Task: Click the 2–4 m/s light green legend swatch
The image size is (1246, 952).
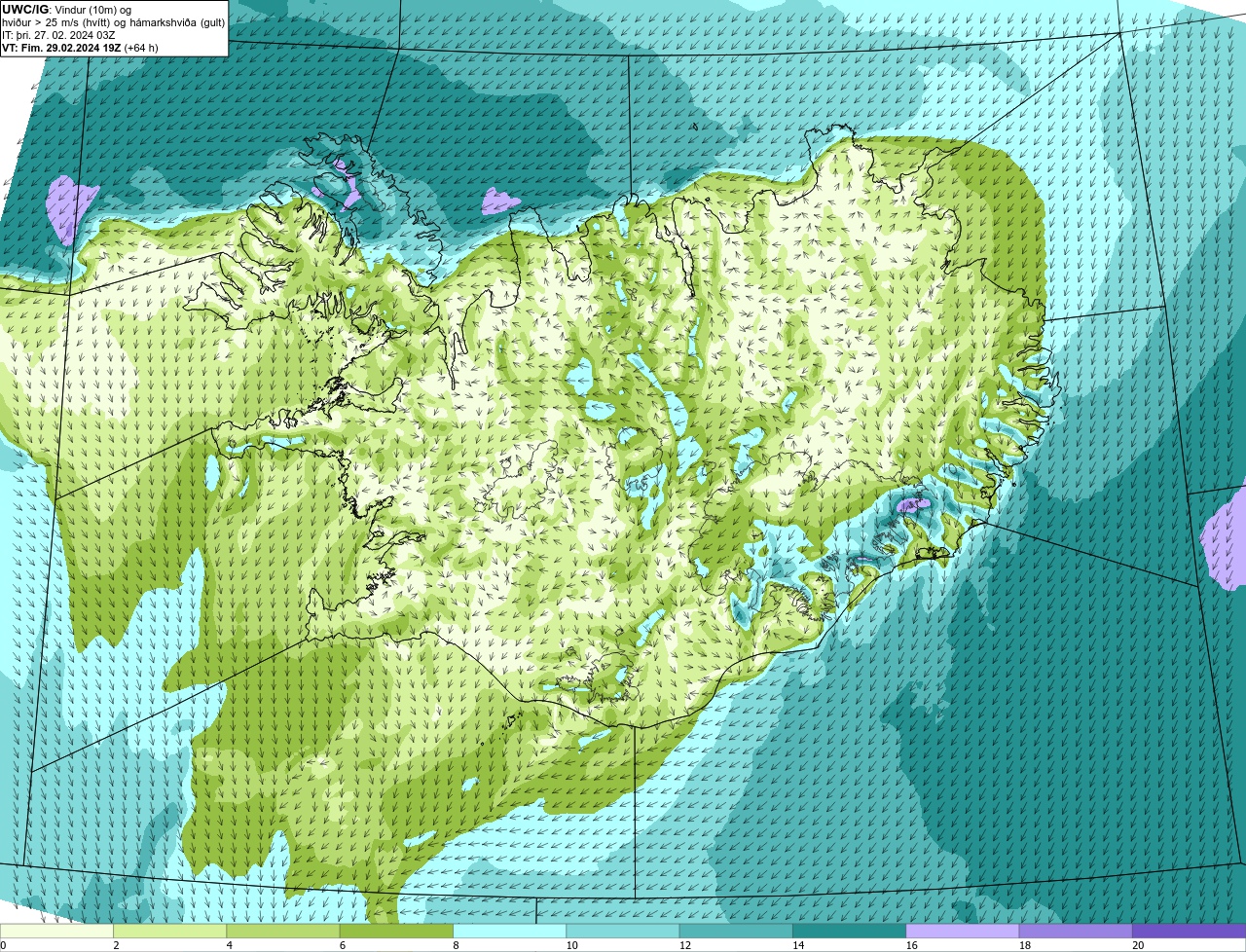Action: pyautogui.click(x=170, y=931)
